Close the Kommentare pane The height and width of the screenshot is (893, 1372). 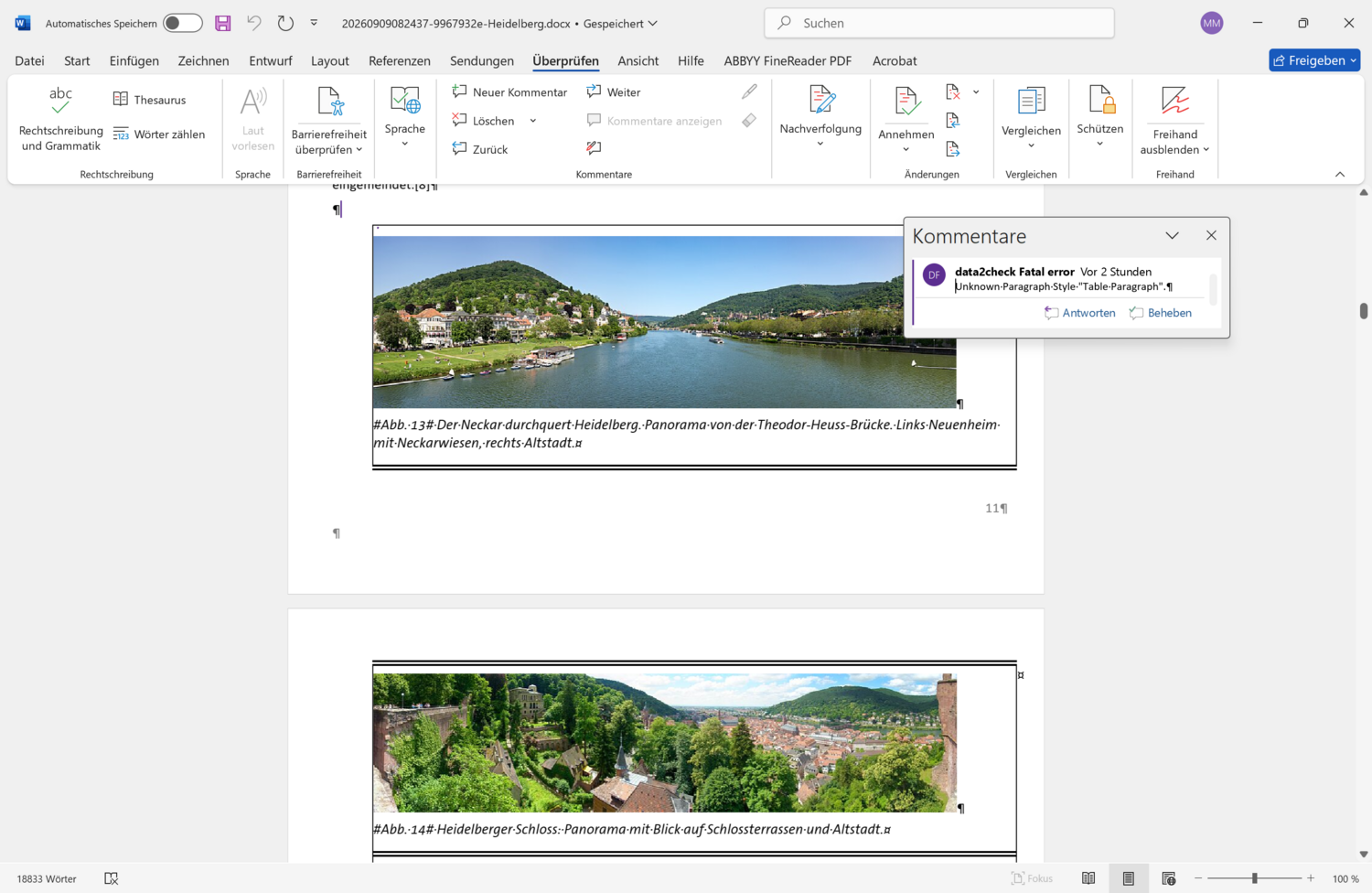click(1211, 236)
